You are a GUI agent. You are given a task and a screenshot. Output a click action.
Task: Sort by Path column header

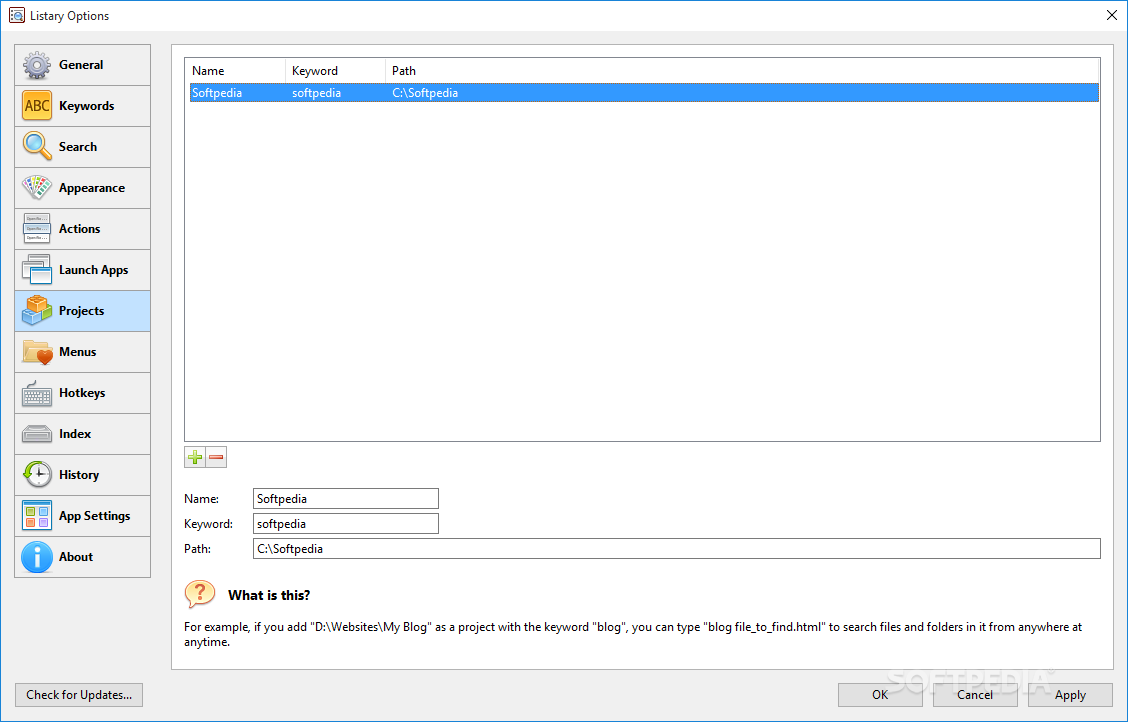742,70
